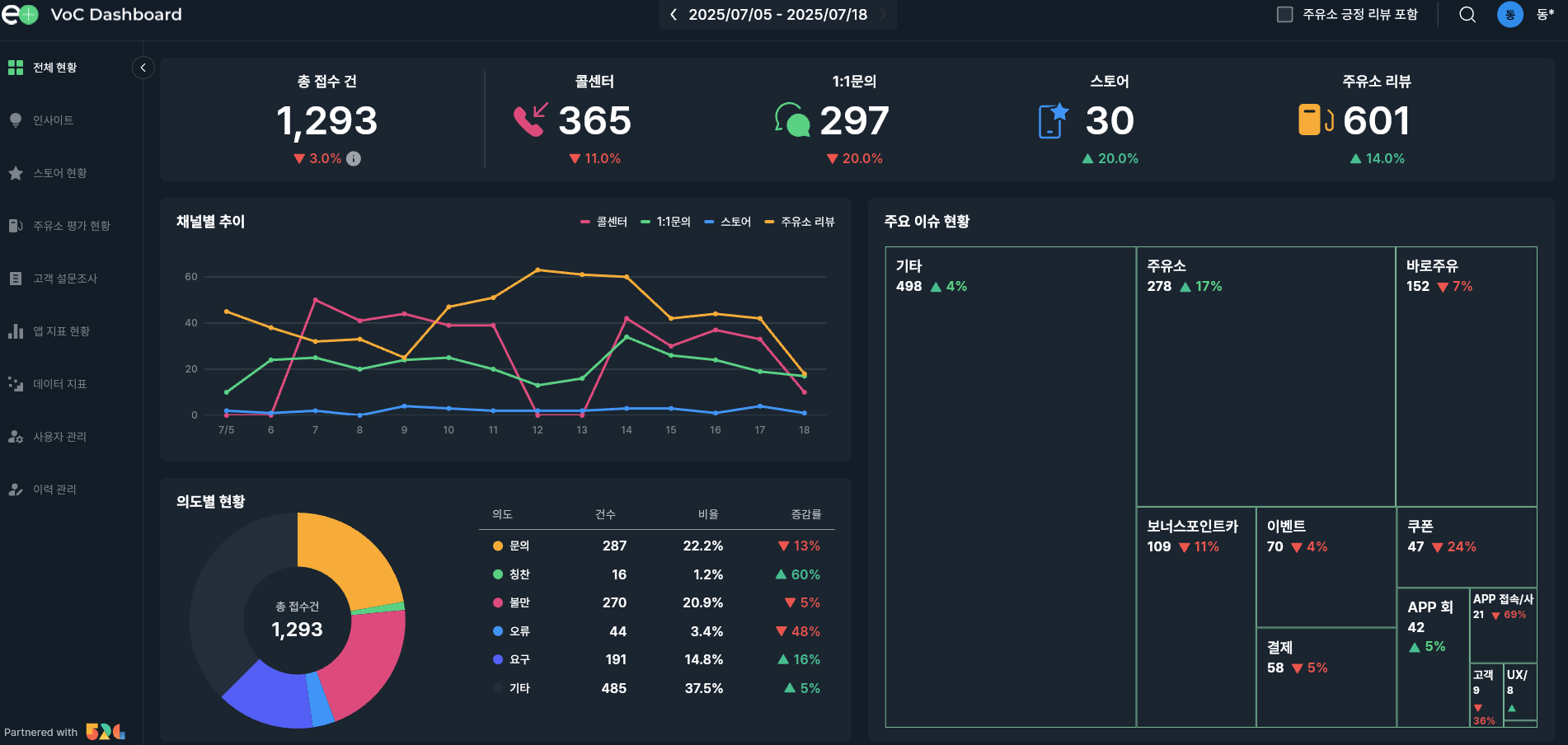Click the VoC Dashboard logo
1568x745 pixels.
point(20,15)
